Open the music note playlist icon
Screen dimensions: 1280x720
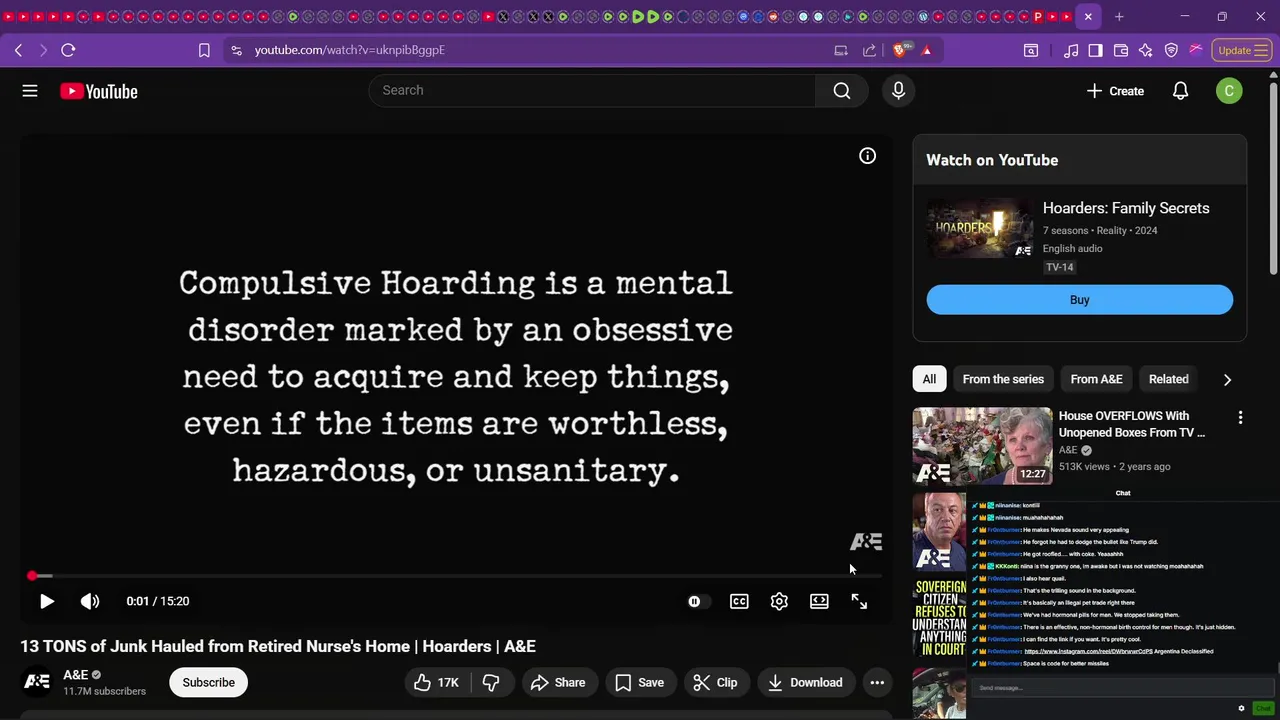[1071, 50]
